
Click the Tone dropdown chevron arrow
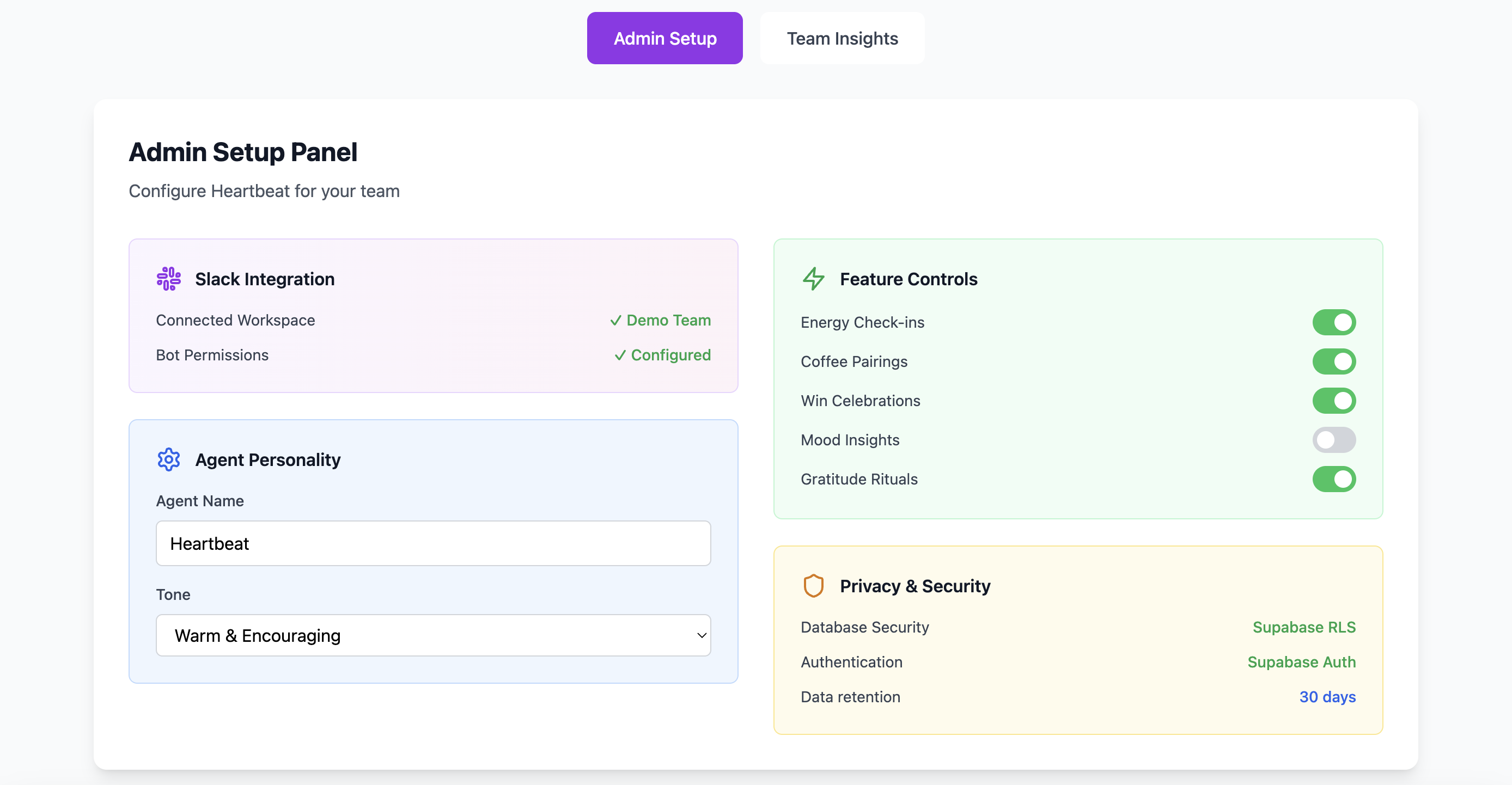click(702, 635)
